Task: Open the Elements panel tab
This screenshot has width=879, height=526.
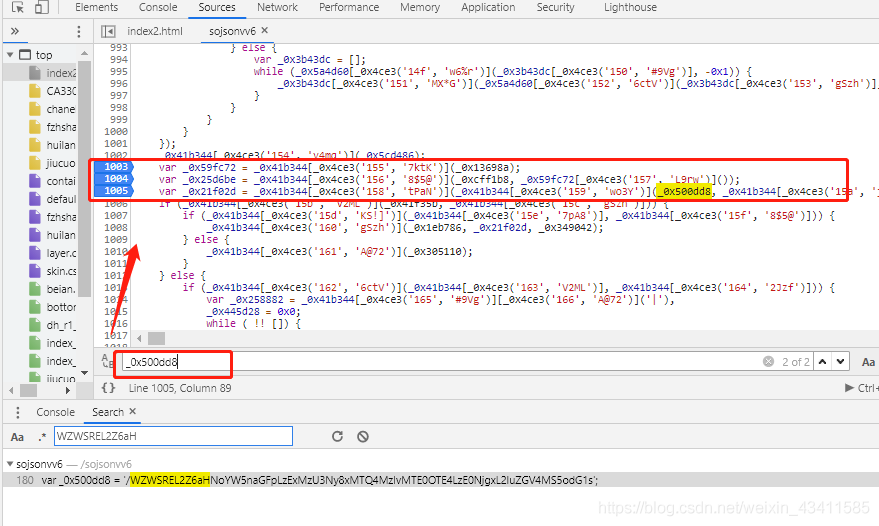Action: 96,7
